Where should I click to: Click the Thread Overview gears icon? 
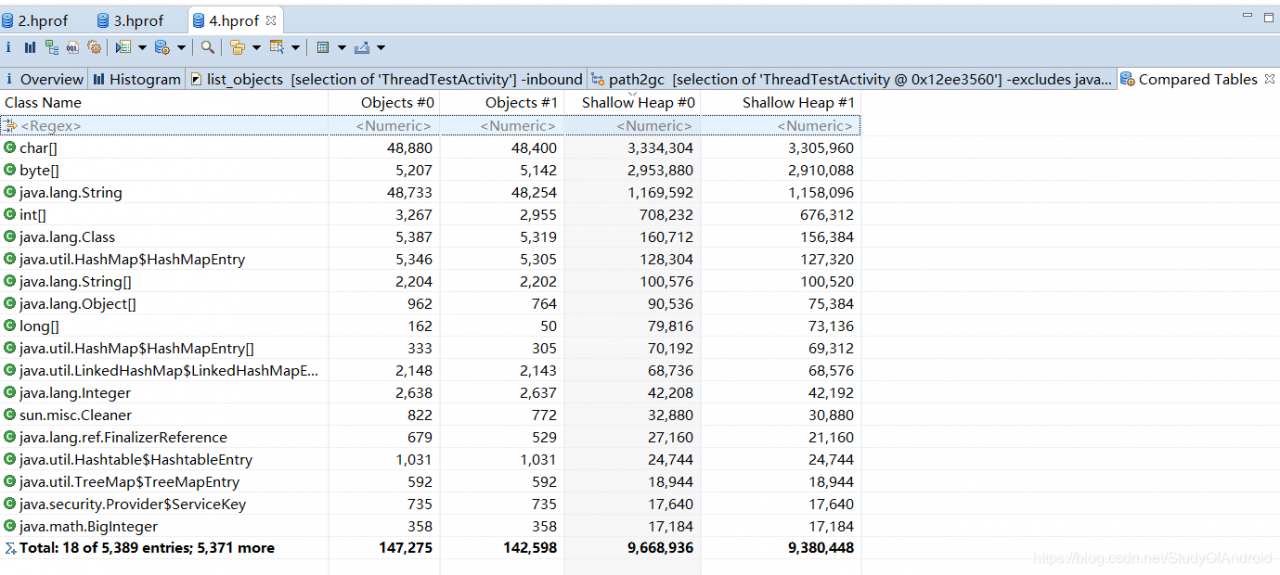(95, 47)
